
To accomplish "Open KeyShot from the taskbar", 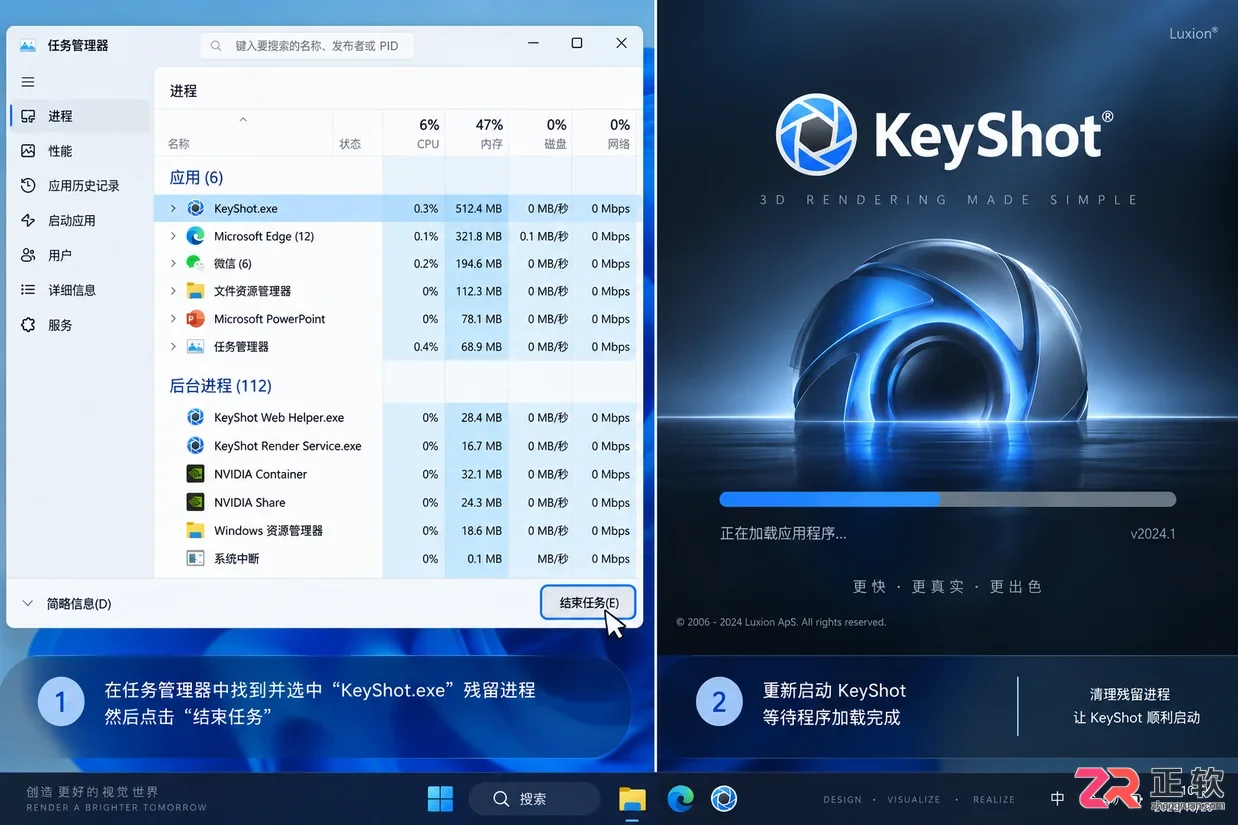I will (724, 798).
